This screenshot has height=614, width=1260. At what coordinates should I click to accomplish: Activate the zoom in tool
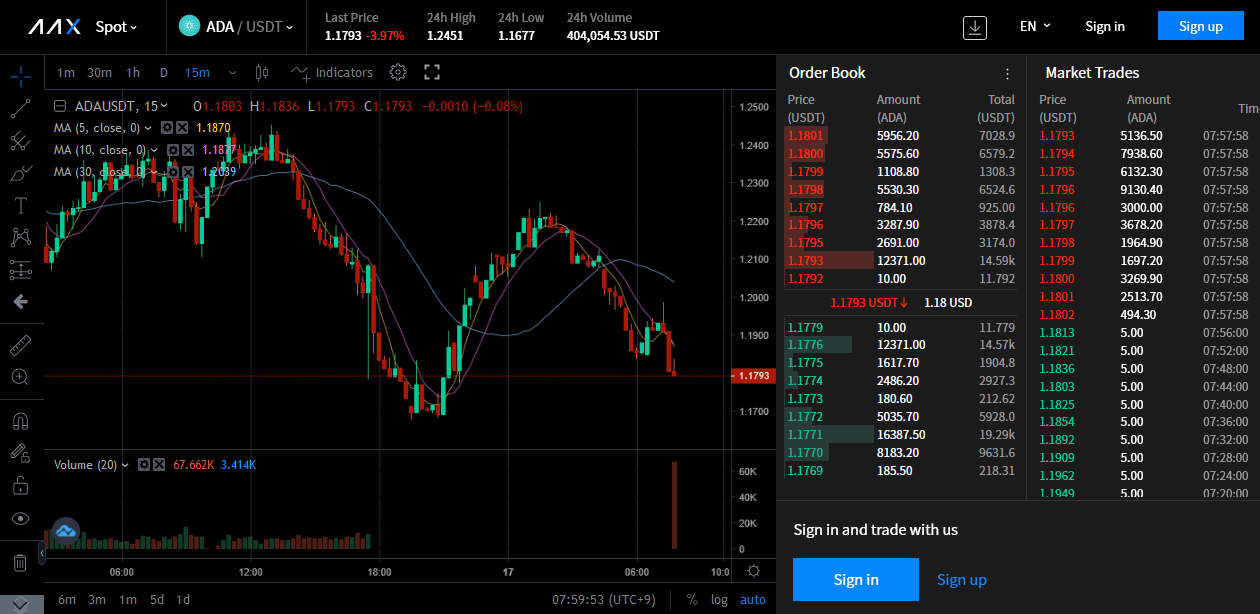20,377
